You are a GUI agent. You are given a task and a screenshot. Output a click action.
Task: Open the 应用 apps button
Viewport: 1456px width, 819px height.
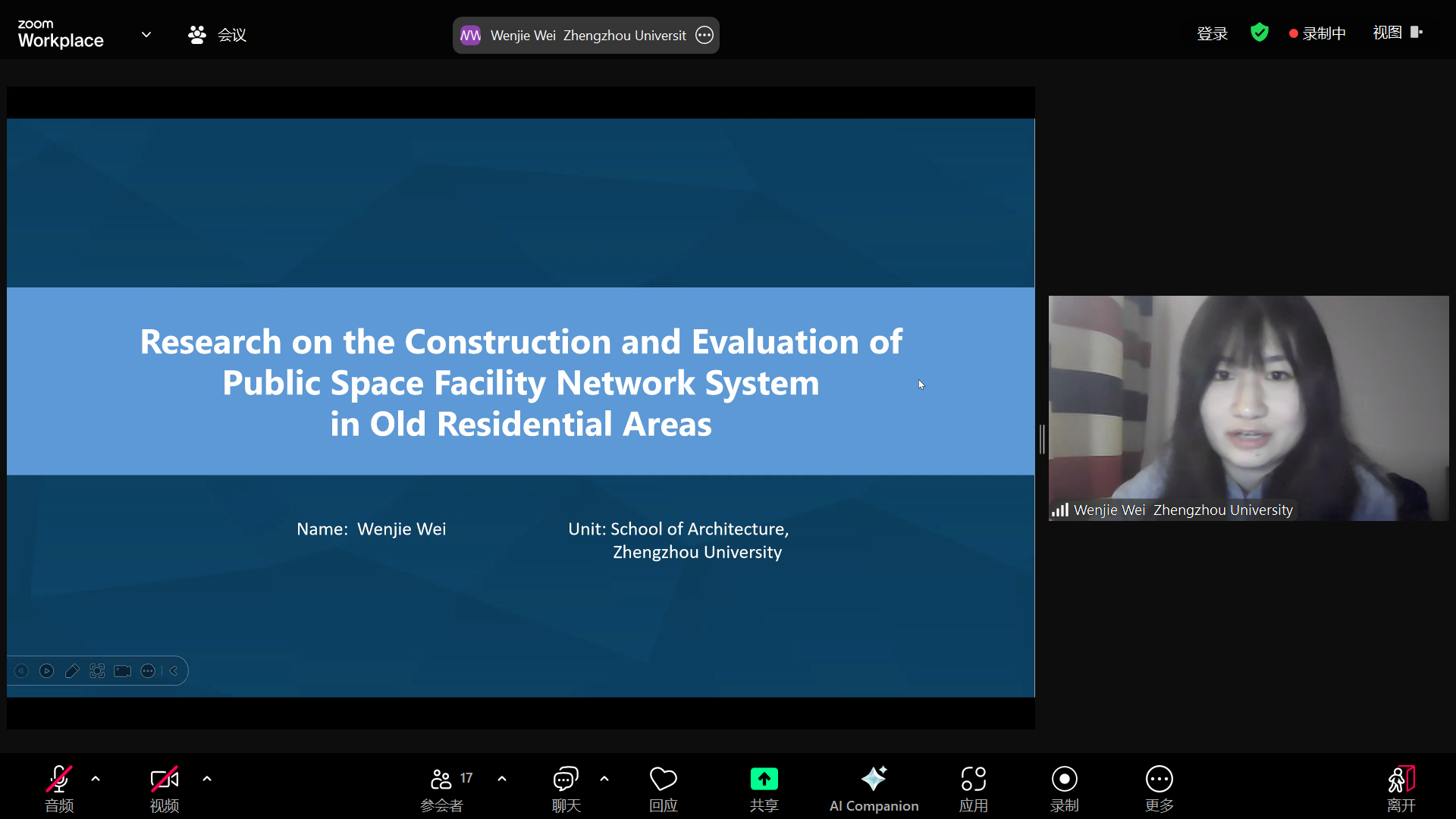[974, 789]
